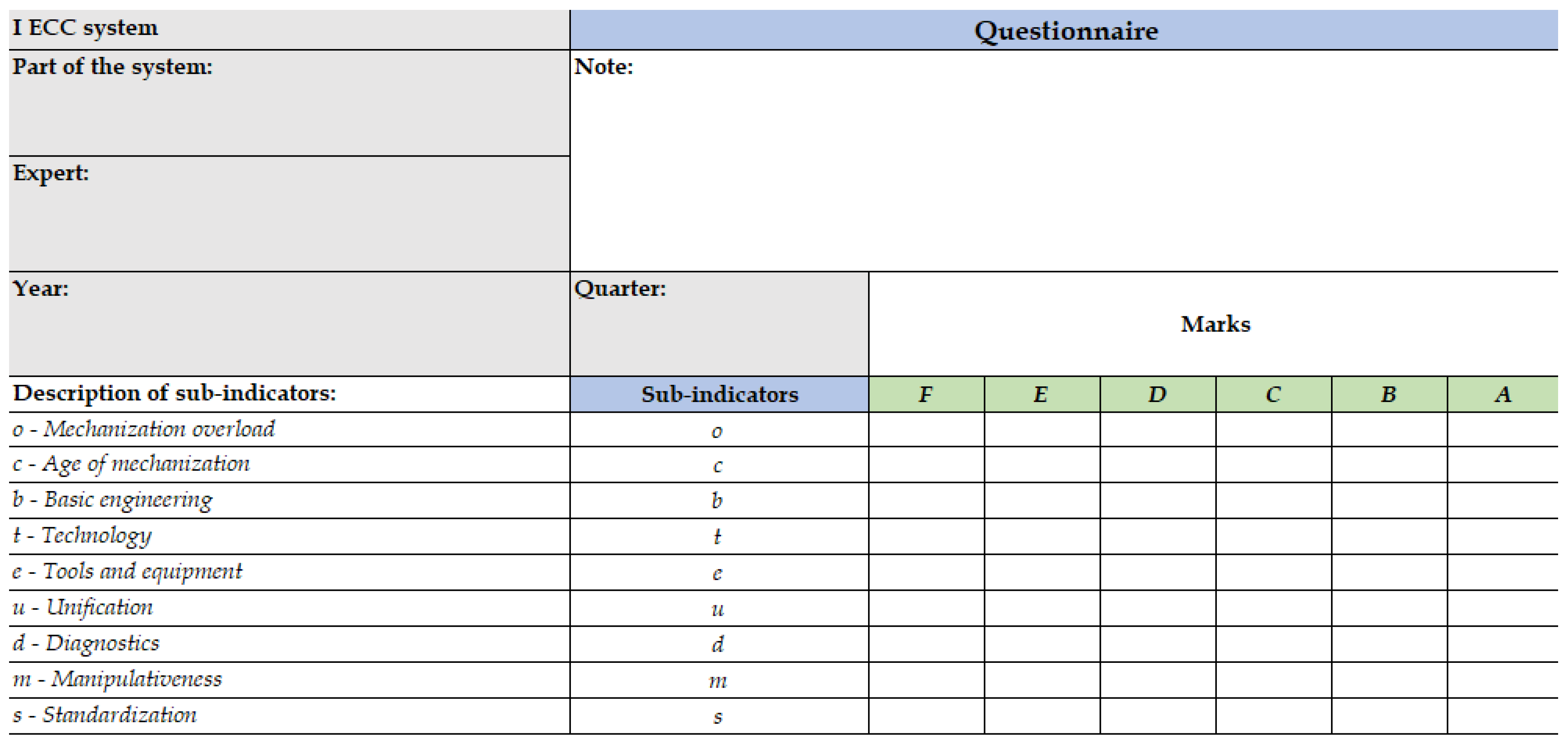Click into the Expert field
1568x744 pixels.
tap(289, 214)
